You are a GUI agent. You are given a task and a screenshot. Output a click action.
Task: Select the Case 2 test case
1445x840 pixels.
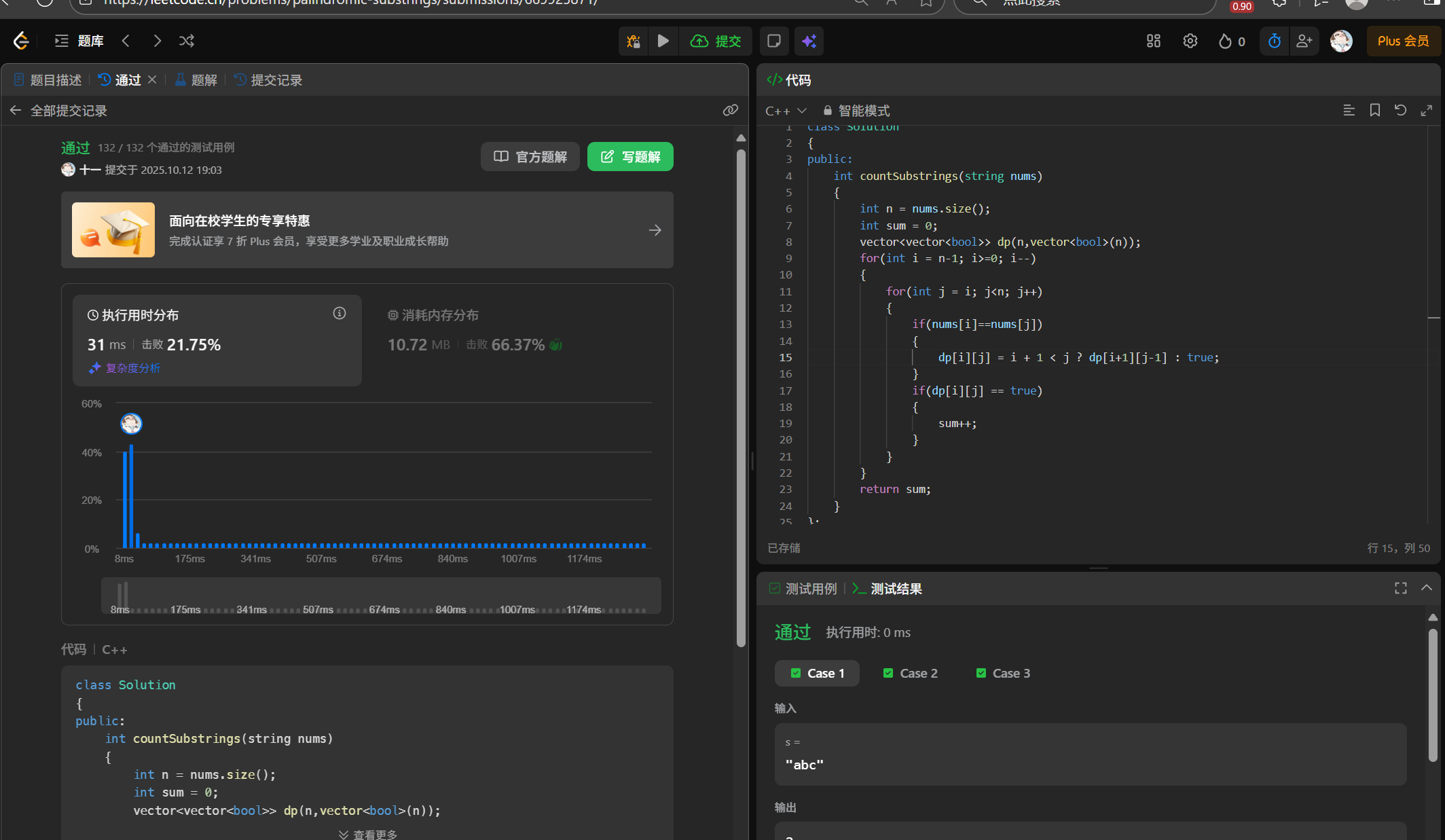911,673
